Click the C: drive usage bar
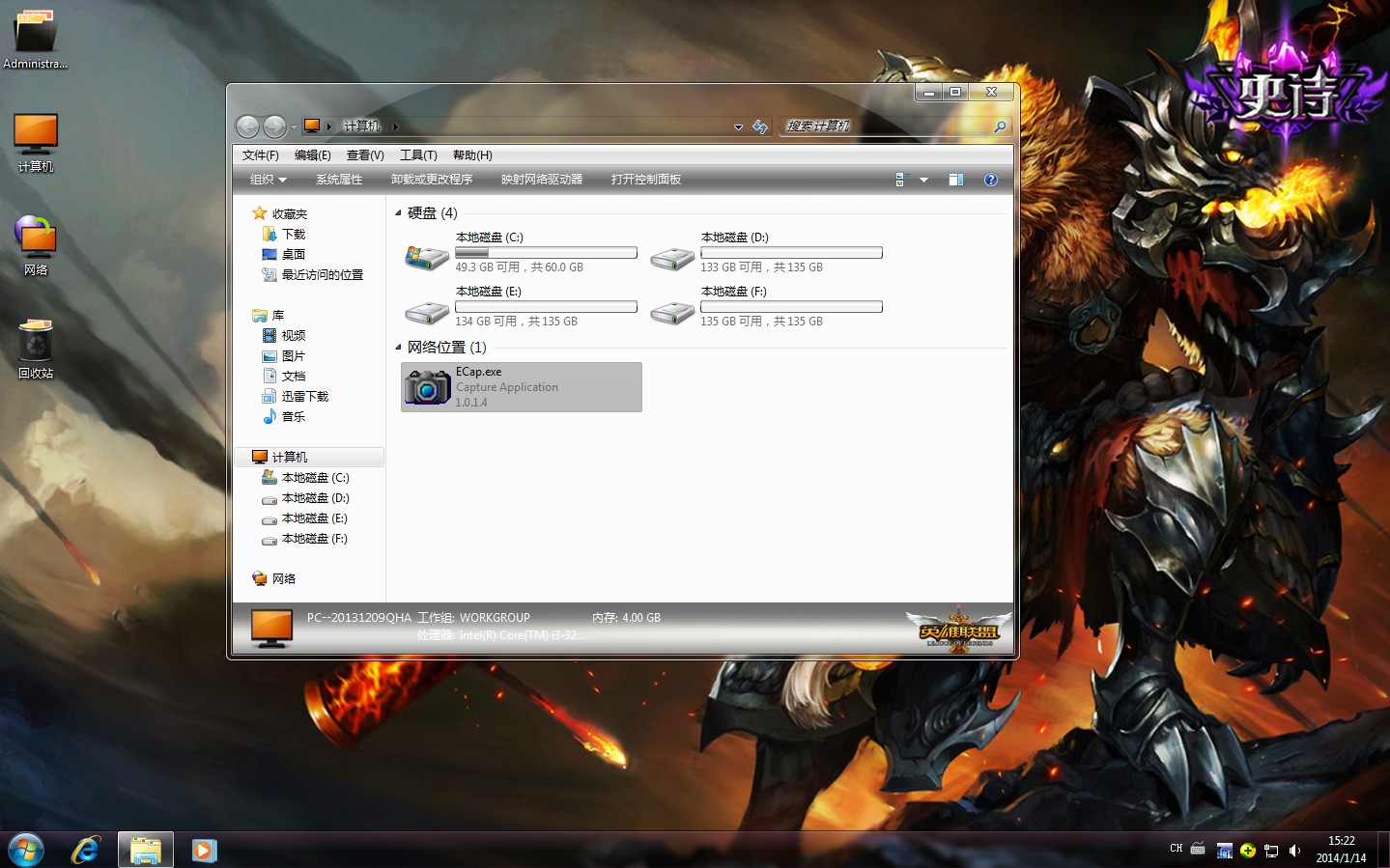Image resolution: width=1390 pixels, height=868 pixels. point(546,253)
